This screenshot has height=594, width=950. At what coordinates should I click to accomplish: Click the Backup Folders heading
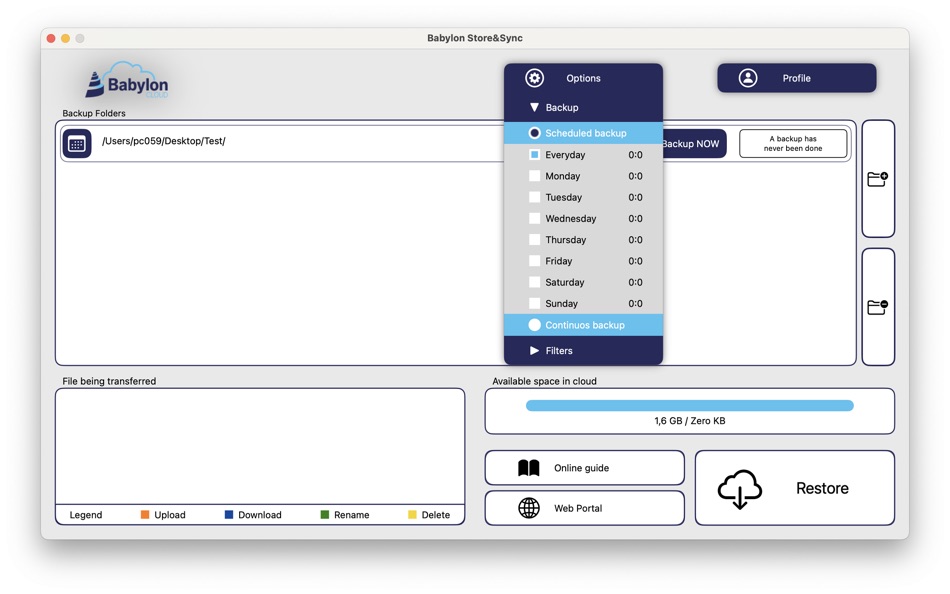tap(94, 113)
